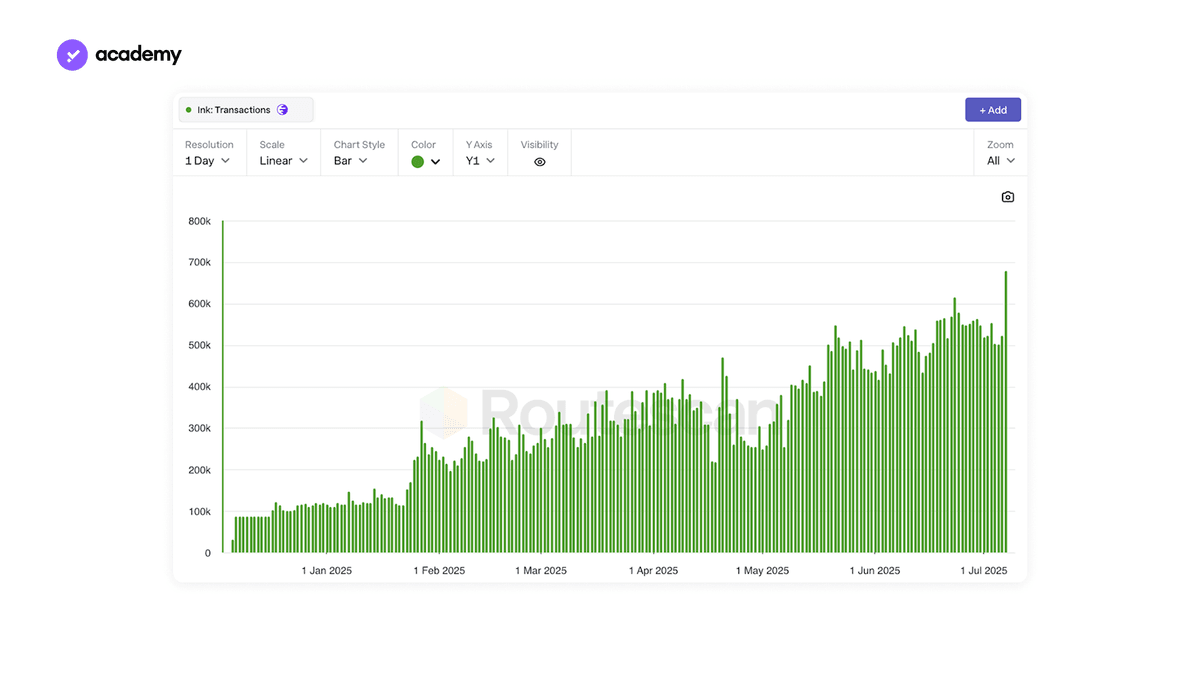The width and height of the screenshot is (1200, 675).
Task: Click the 1 Mar 2025 axis label
Action: [541, 571]
